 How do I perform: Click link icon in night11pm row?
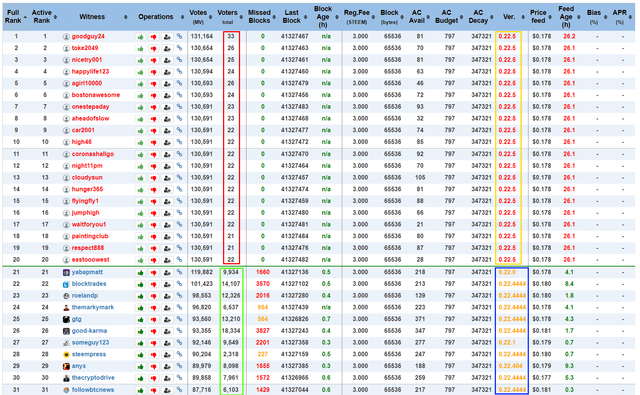click(179, 166)
